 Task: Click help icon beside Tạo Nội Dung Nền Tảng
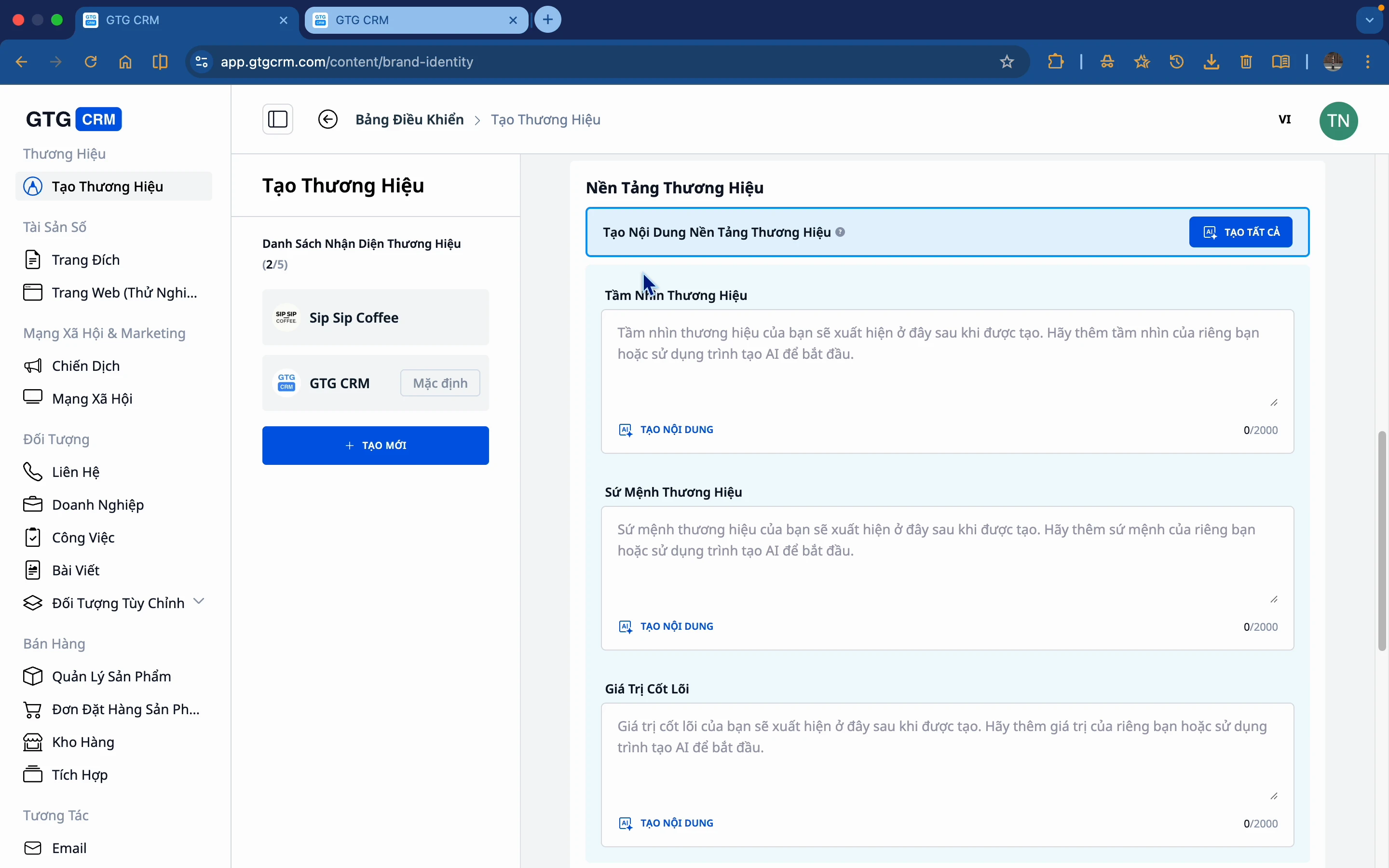(840, 232)
